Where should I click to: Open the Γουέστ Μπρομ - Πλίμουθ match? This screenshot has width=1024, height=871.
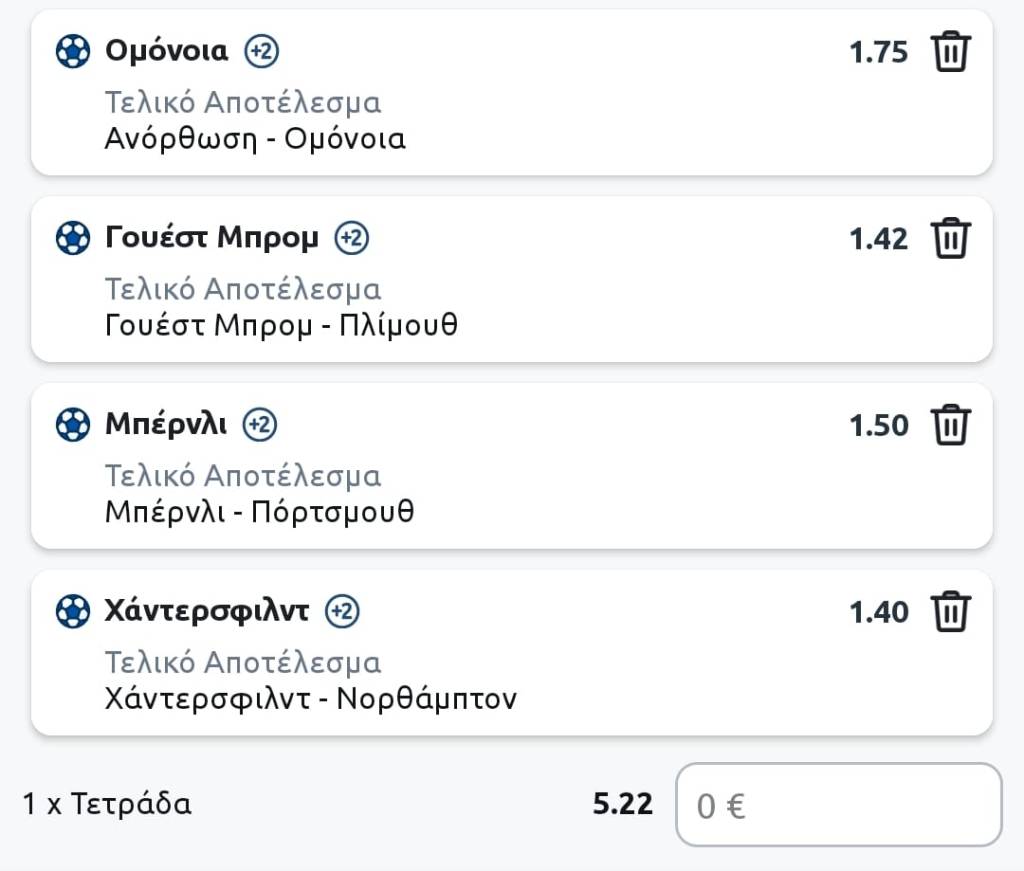(281, 325)
